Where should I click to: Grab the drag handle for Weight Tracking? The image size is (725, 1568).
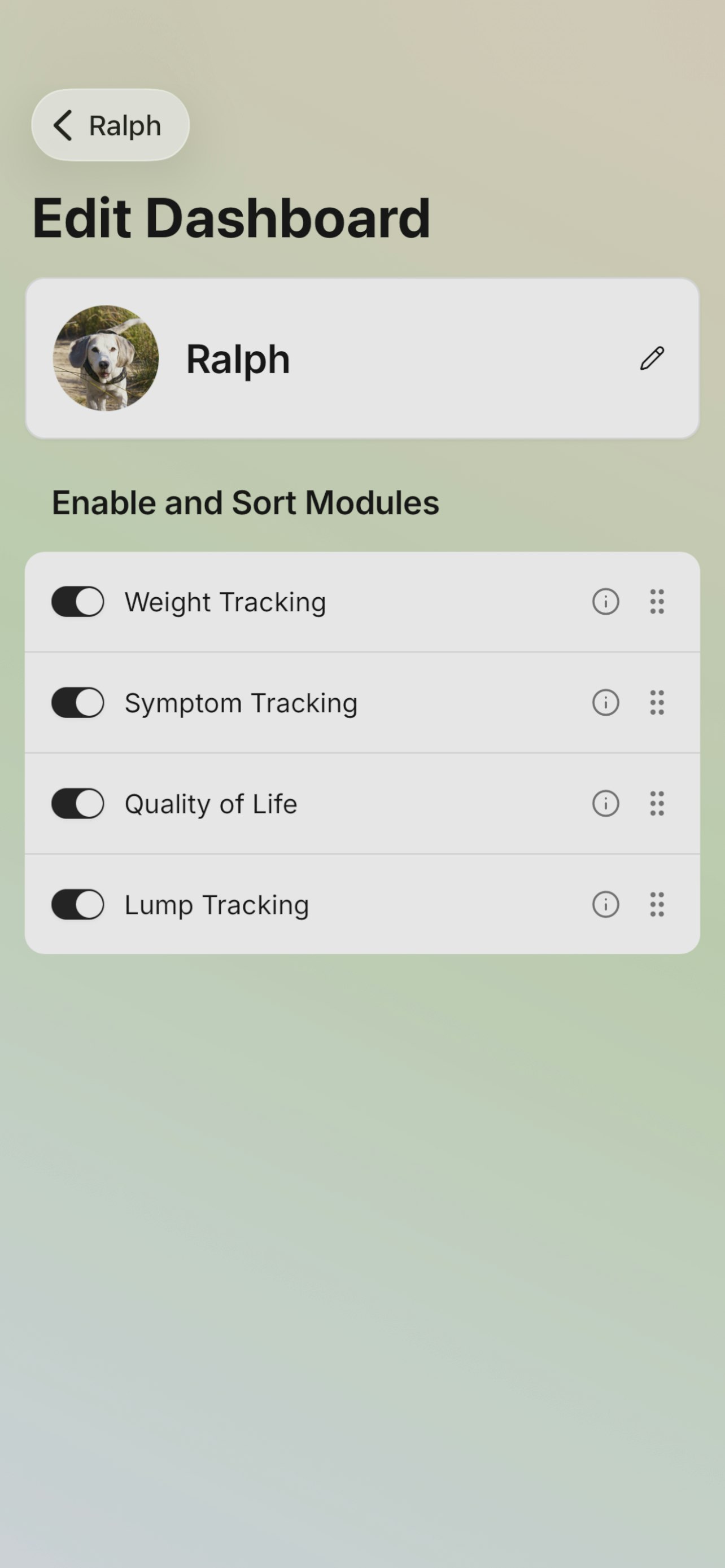tap(656, 601)
